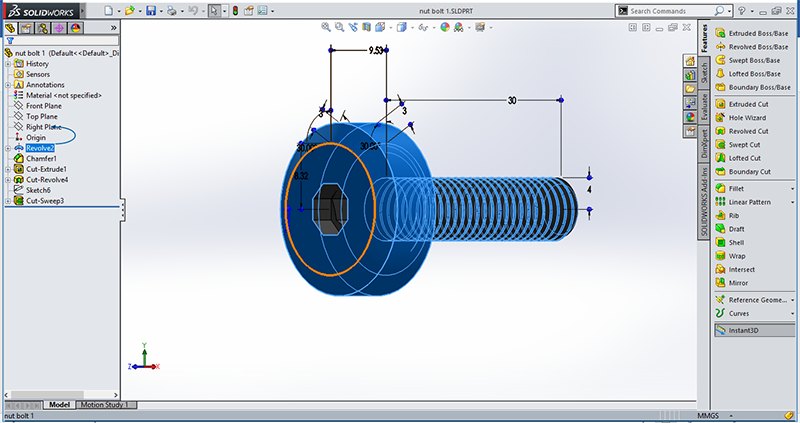Click the Rebuild traffic light icon
The image size is (800, 423).
(x=235, y=11)
